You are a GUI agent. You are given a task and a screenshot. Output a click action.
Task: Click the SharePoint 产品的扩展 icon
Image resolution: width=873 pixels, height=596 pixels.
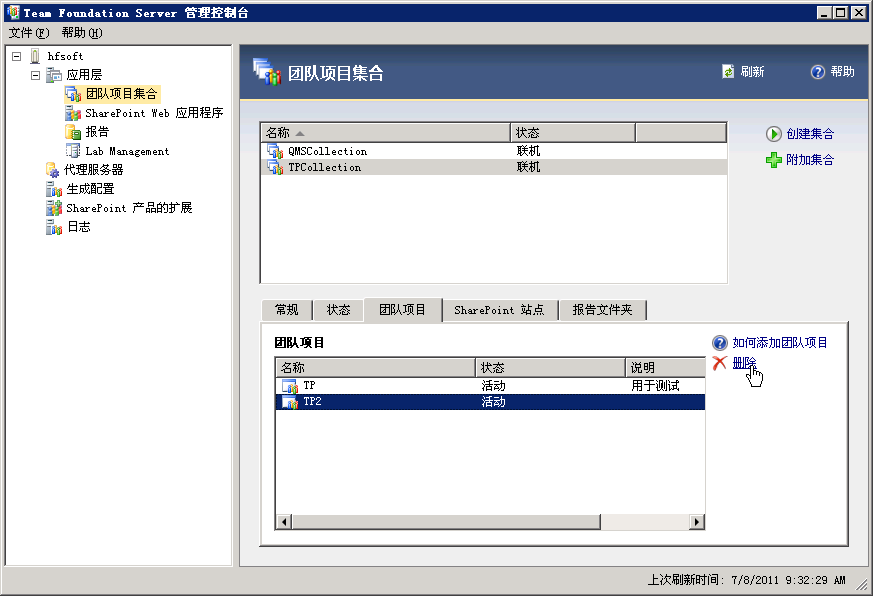pos(54,208)
